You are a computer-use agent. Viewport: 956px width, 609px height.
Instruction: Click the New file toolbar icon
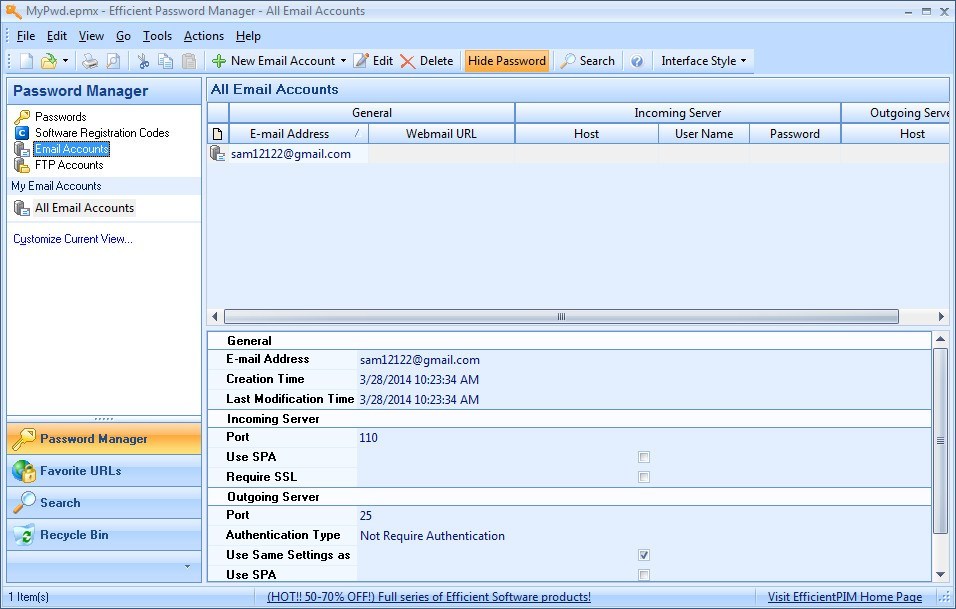click(x=26, y=61)
